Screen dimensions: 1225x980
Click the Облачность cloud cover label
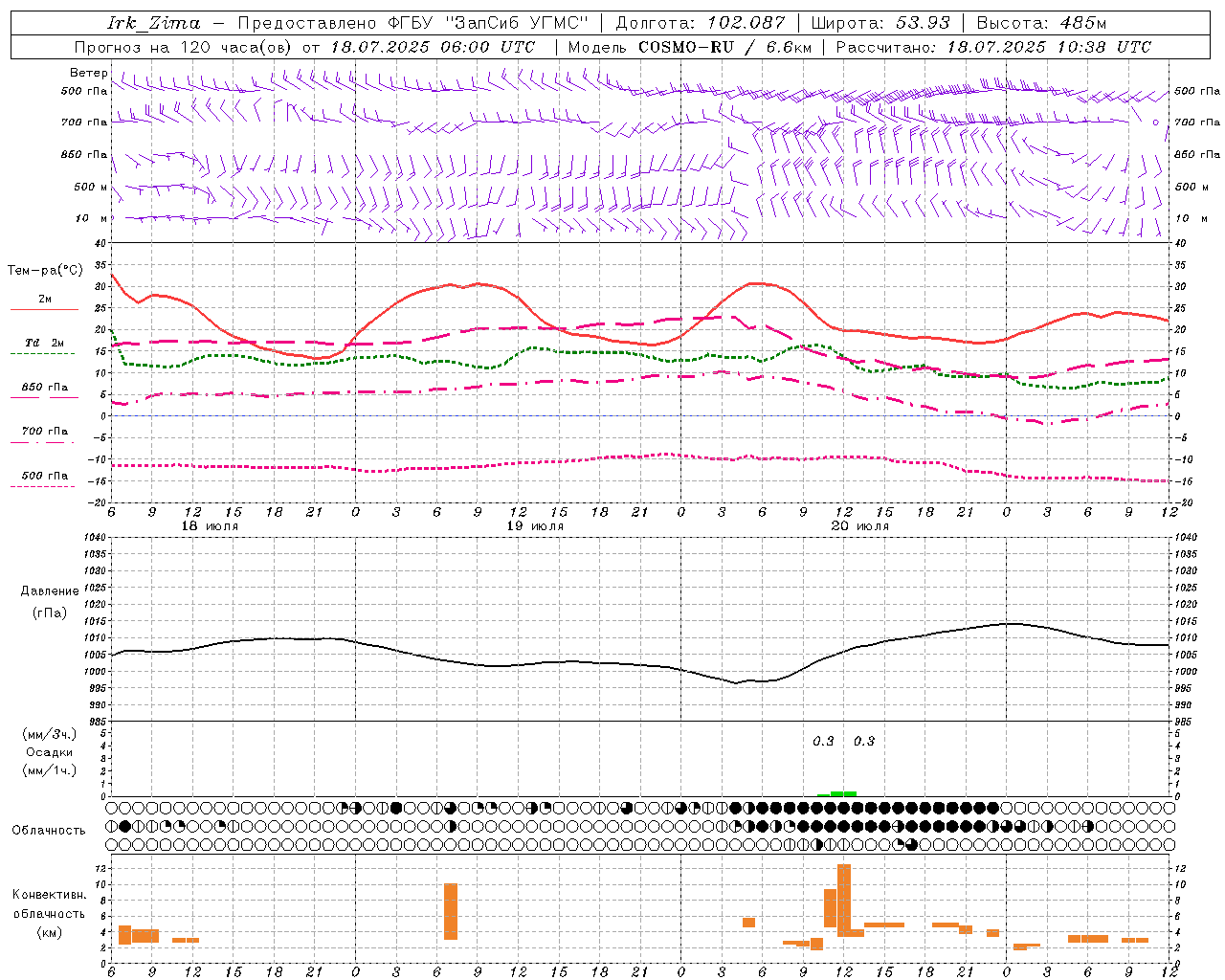coord(49,830)
